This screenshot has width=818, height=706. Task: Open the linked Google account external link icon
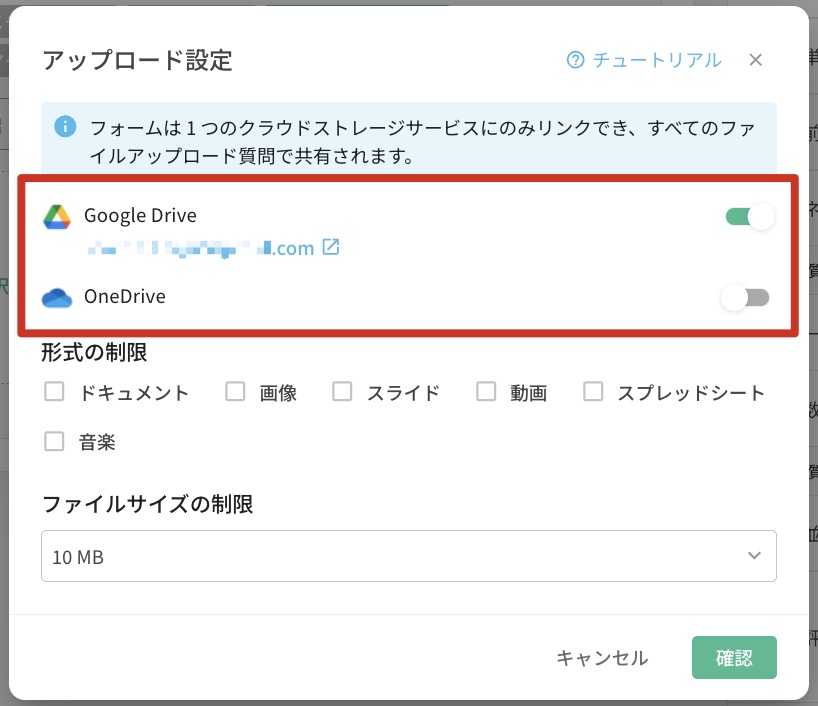click(x=331, y=247)
